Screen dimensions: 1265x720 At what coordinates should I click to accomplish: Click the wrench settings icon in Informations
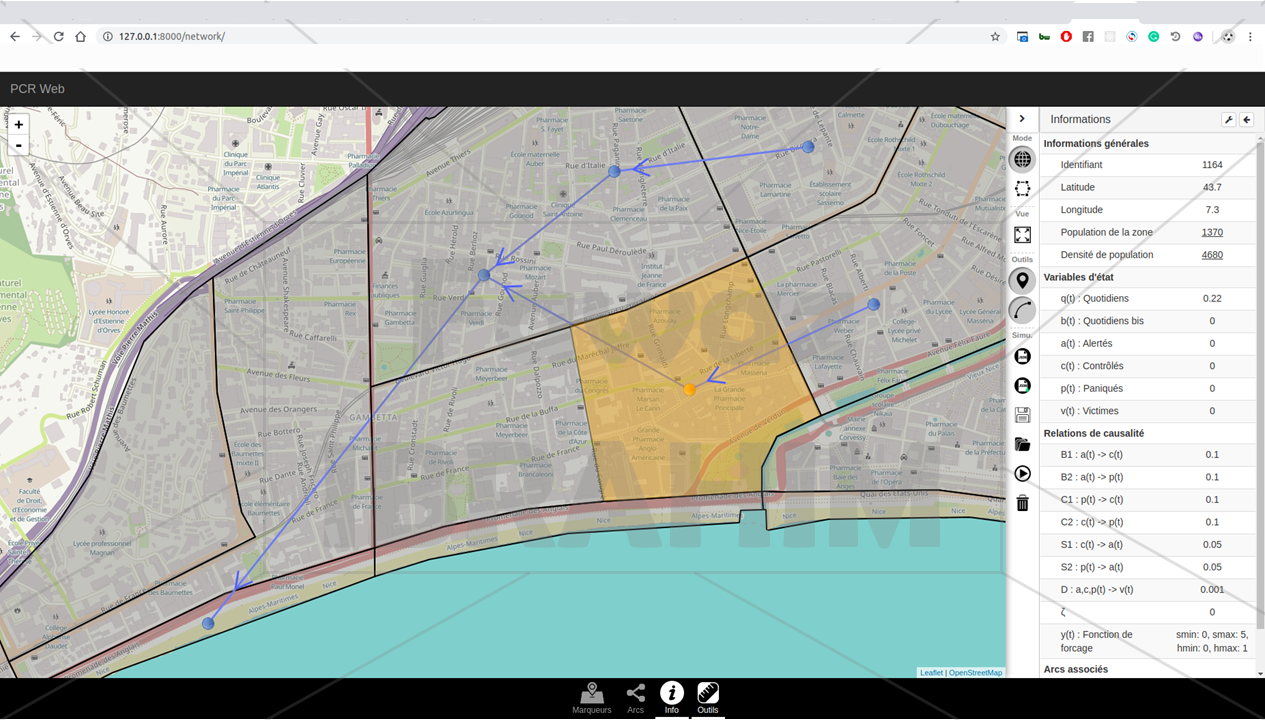pyautogui.click(x=1228, y=119)
